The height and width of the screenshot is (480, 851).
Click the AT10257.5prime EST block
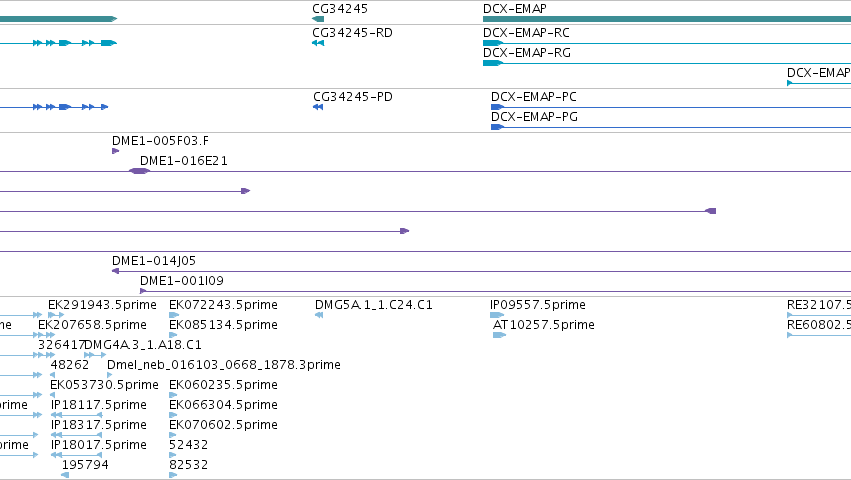tap(499, 335)
